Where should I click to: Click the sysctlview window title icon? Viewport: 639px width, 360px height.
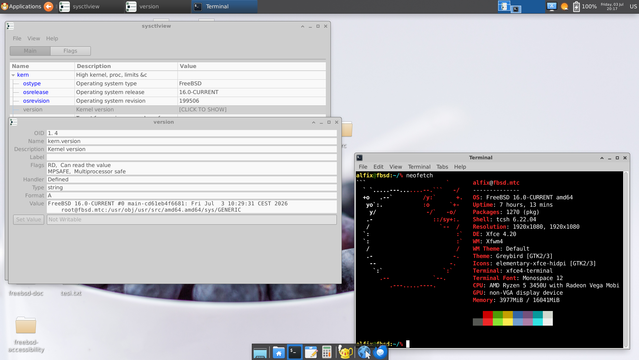[10, 26]
